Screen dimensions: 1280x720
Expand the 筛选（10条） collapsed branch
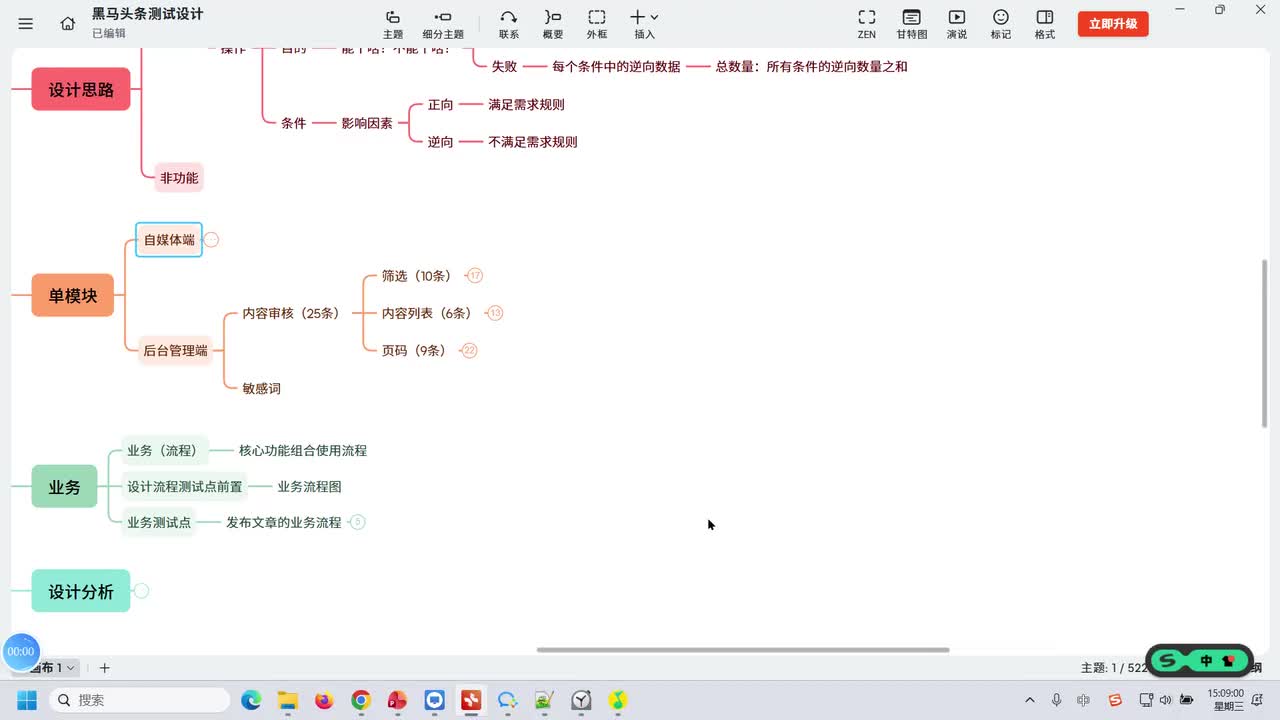pos(475,276)
